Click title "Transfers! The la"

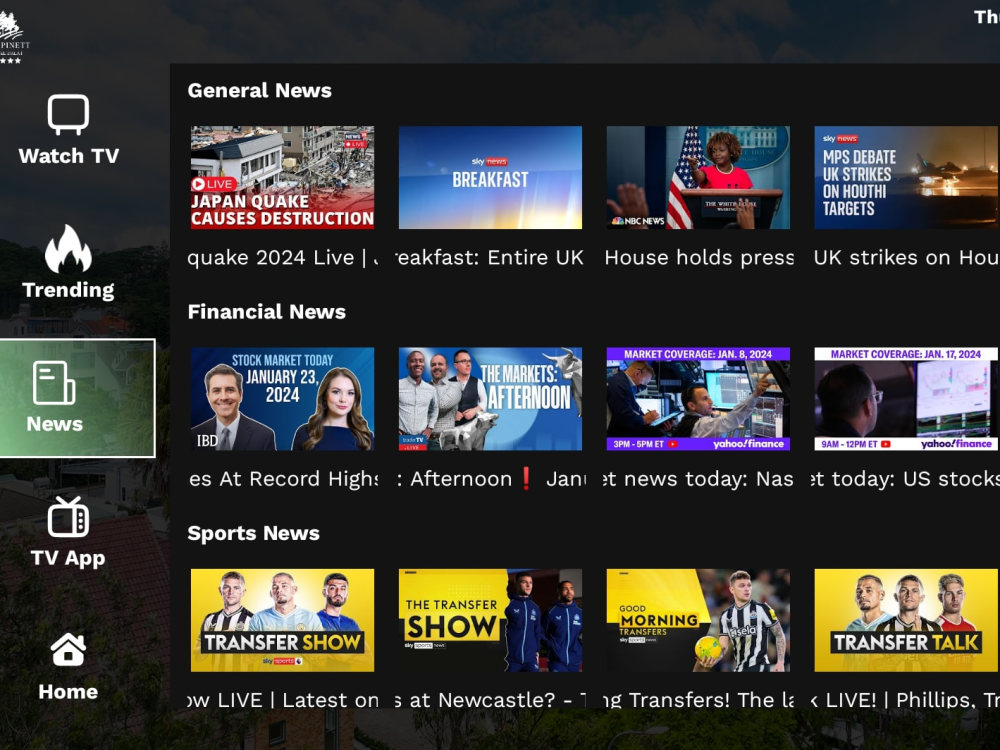click(x=699, y=700)
